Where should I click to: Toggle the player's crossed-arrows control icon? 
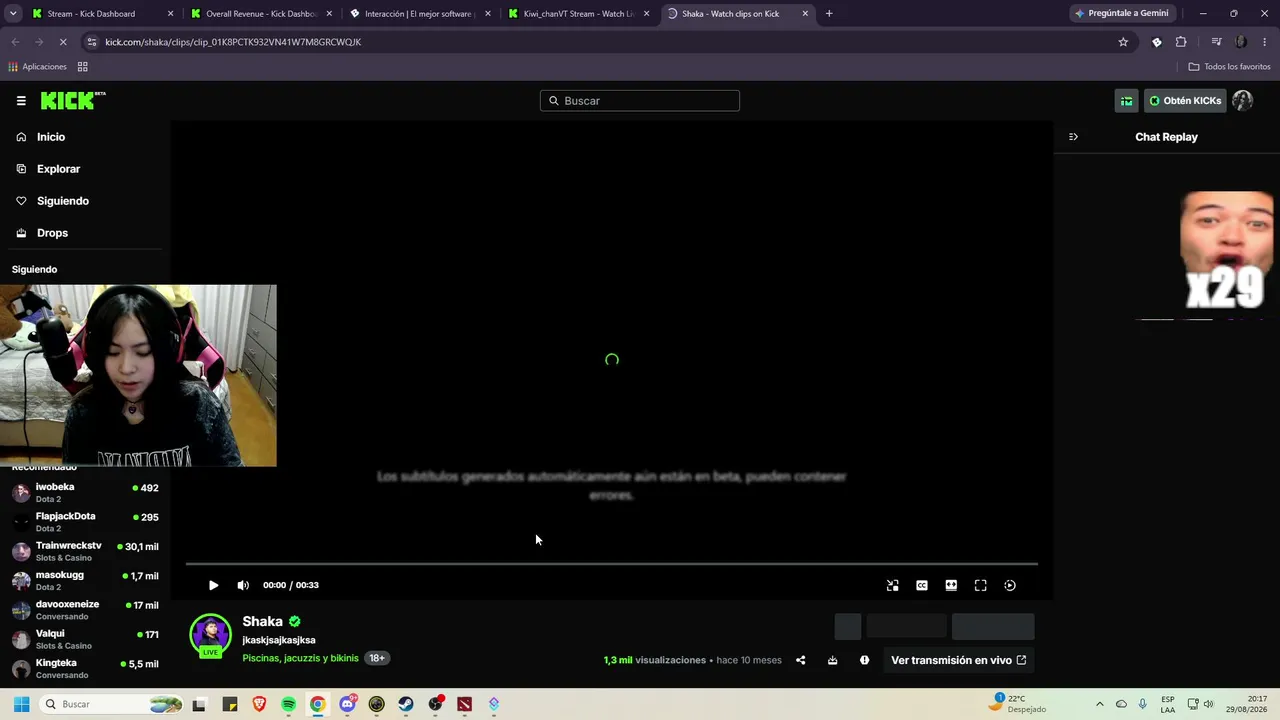[x=893, y=585]
